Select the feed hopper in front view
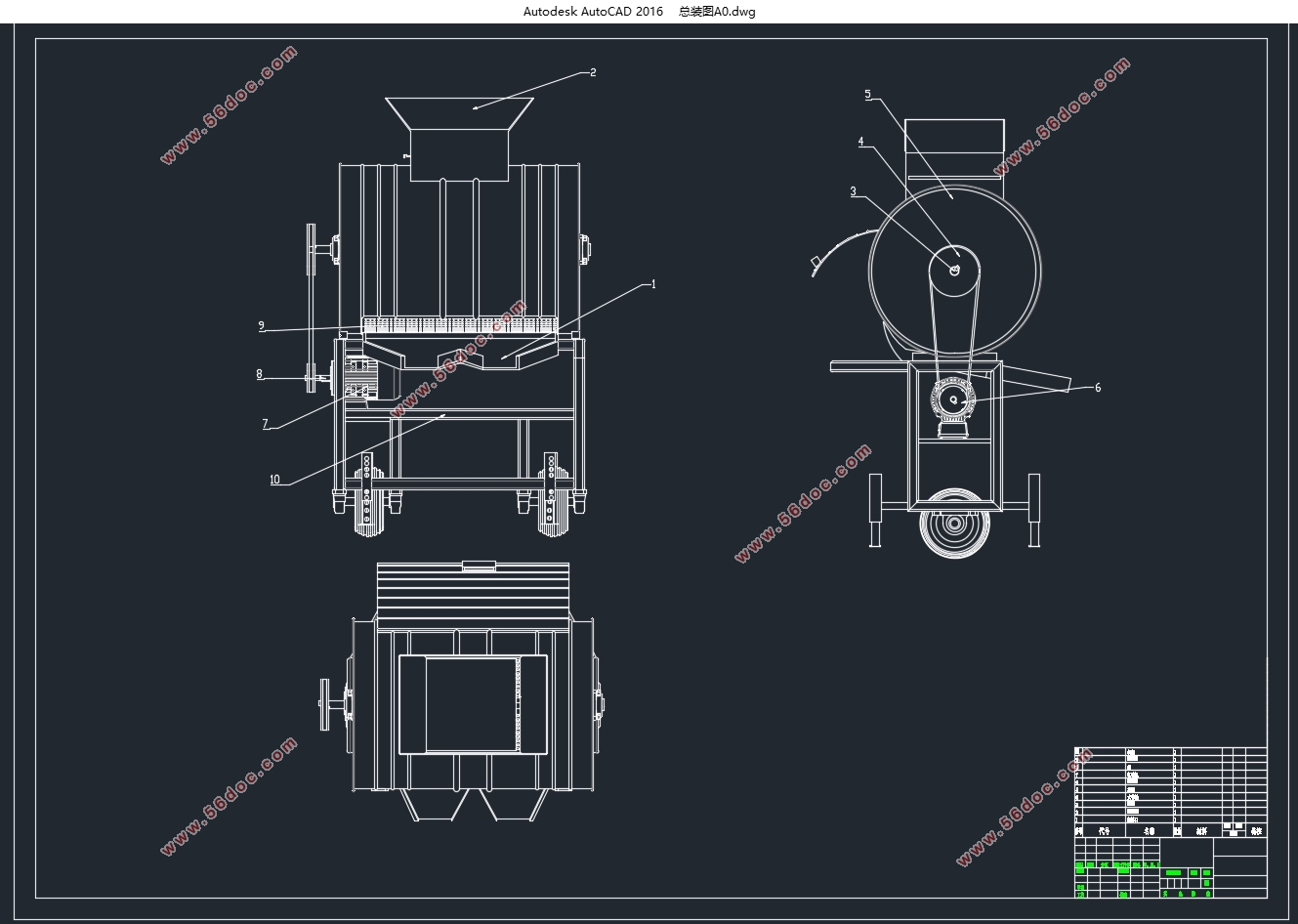This screenshot has height=924, width=1298. 460,139
